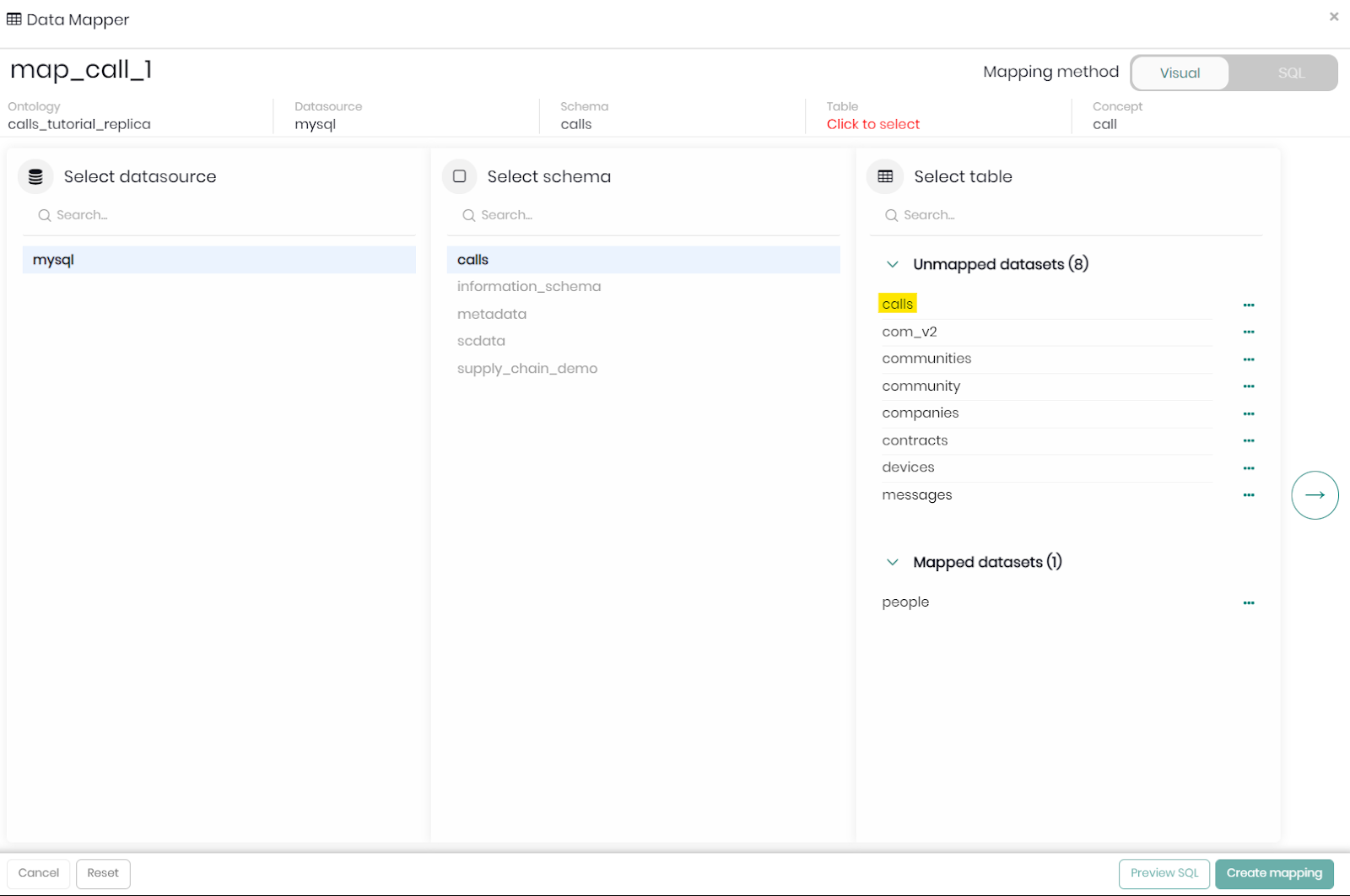Select the information_schema schema
Image resolution: width=1350 pixels, height=896 pixels.
click(529, 287)
